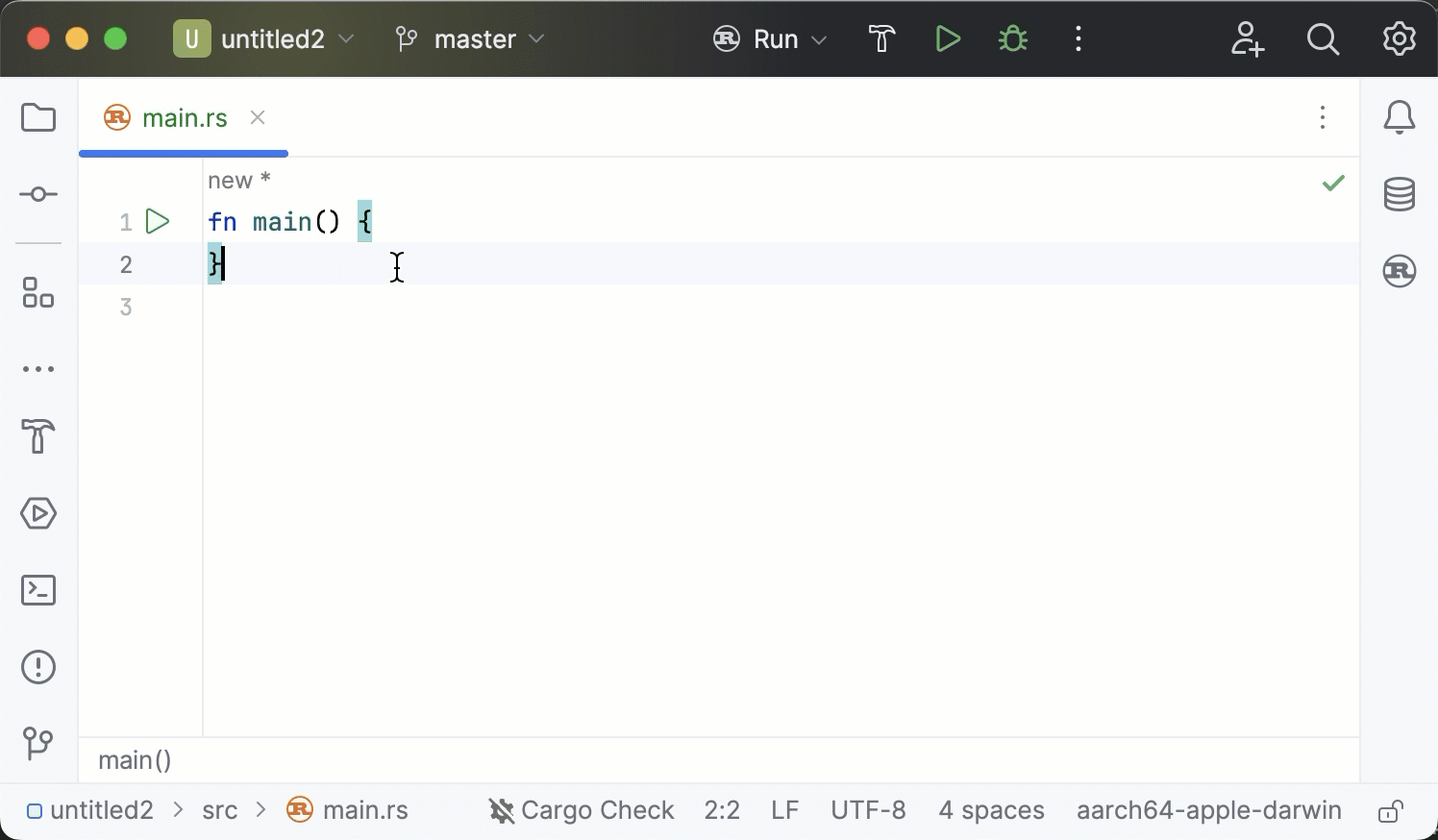
Task: Toggle the Cargo Check status widget
Action: click(582, 810)
